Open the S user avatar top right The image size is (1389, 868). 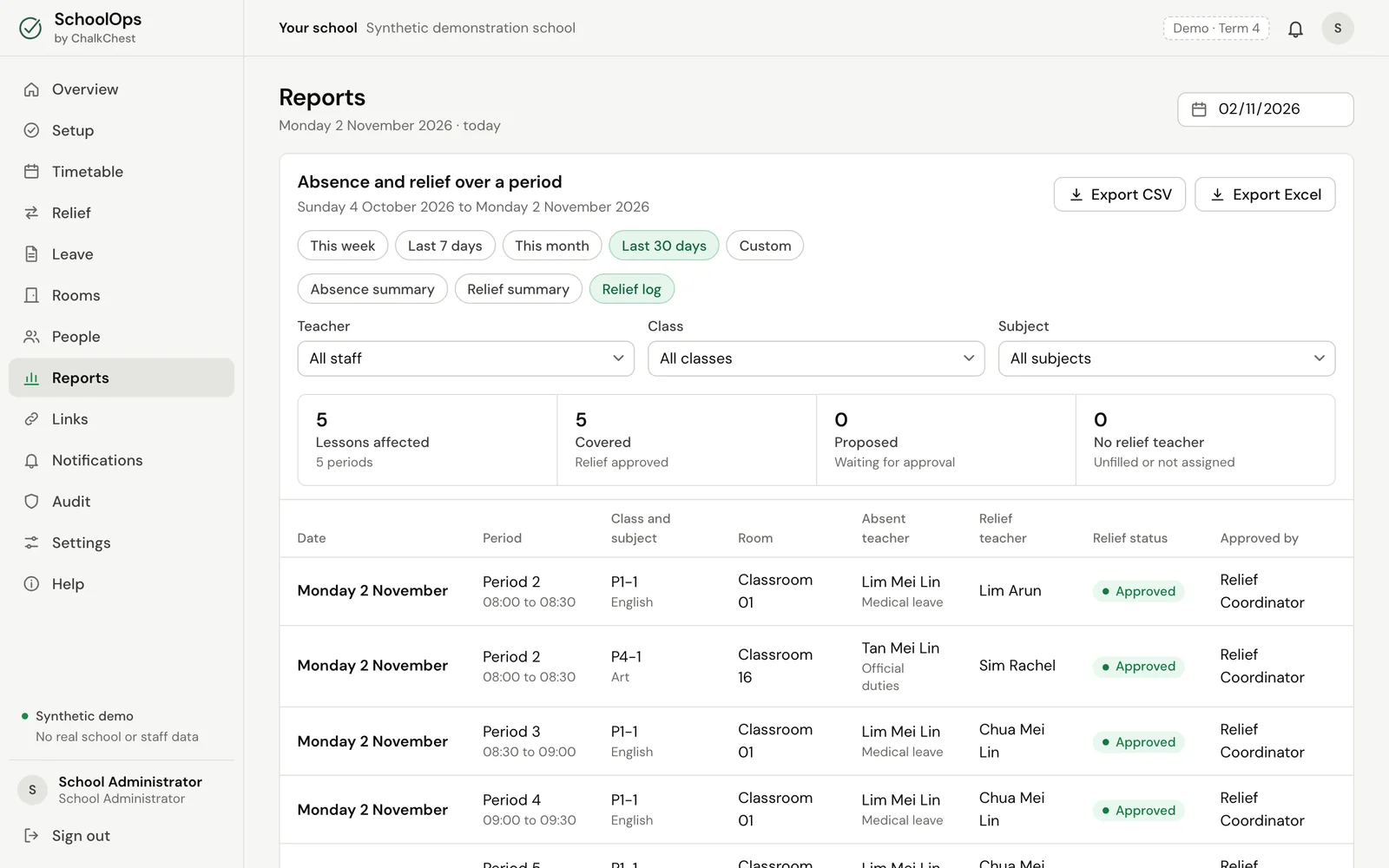point(1338,28)
